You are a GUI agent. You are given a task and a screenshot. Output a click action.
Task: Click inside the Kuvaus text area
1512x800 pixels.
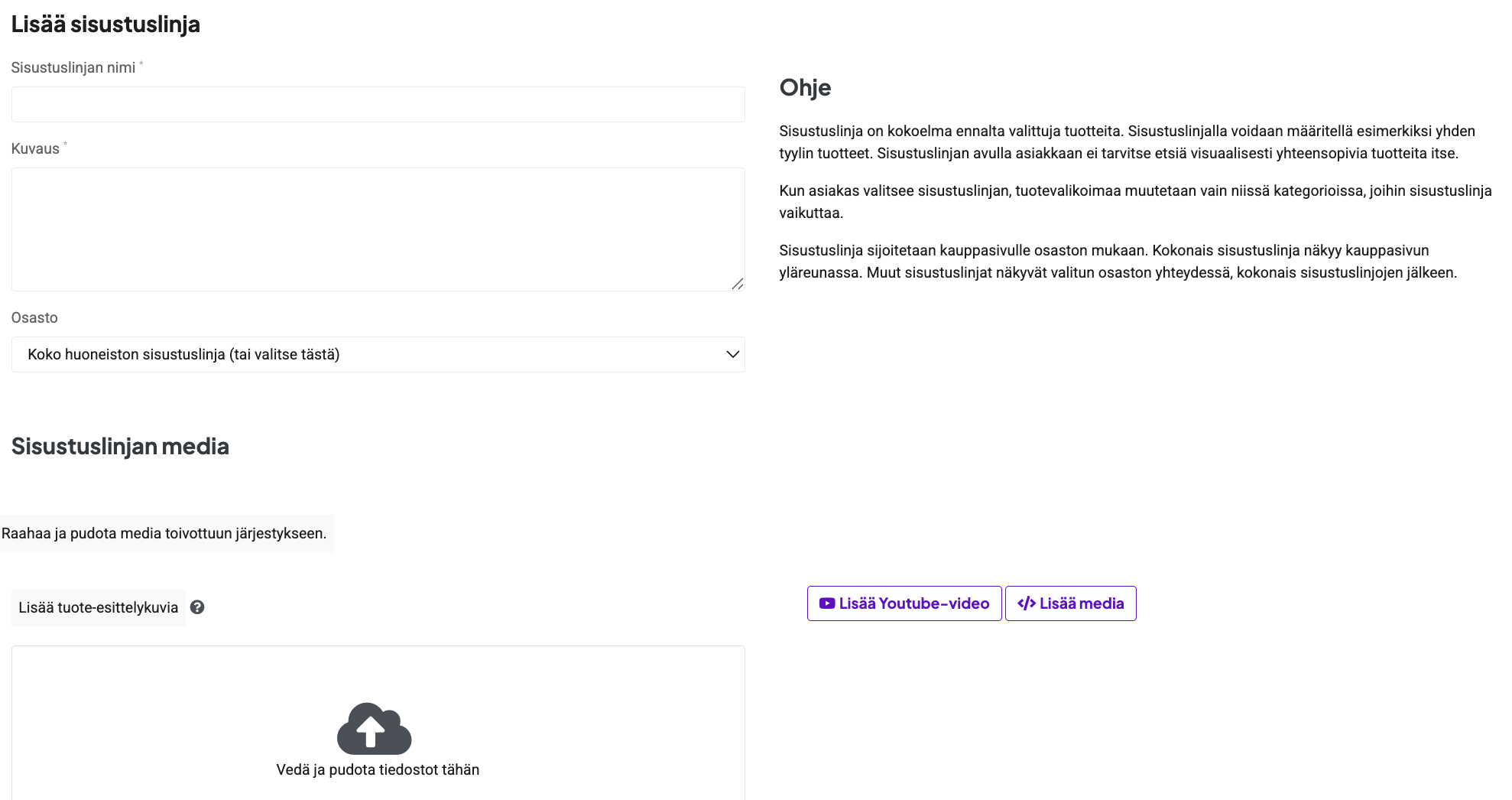[378, 229]
